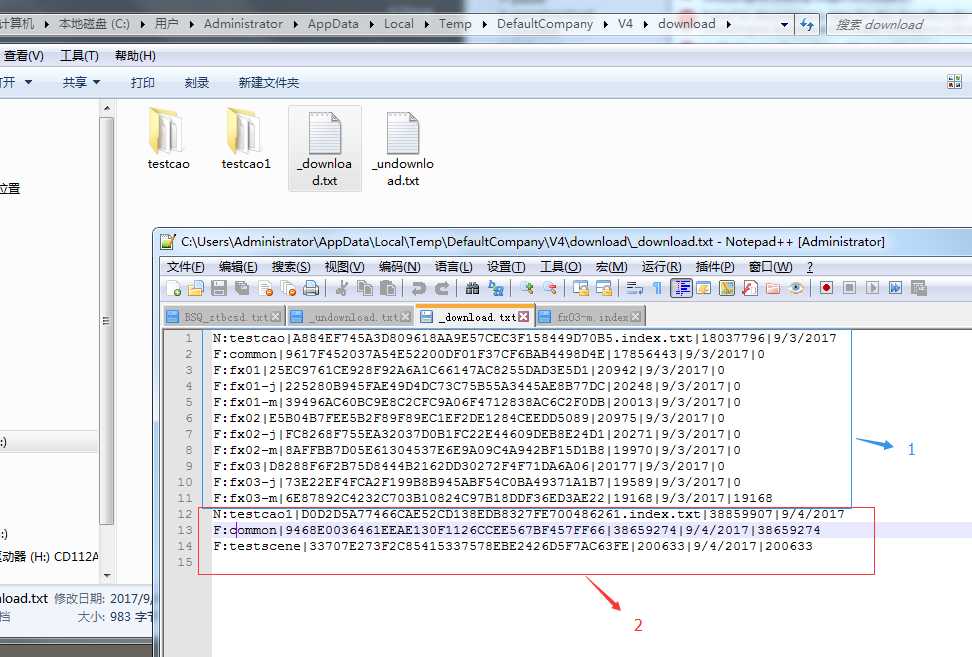The height and width of the screenshot is (657, 972).
Task: Click the Save icon in Notepad++ toolbar
Action: click(x=219, y=288)
